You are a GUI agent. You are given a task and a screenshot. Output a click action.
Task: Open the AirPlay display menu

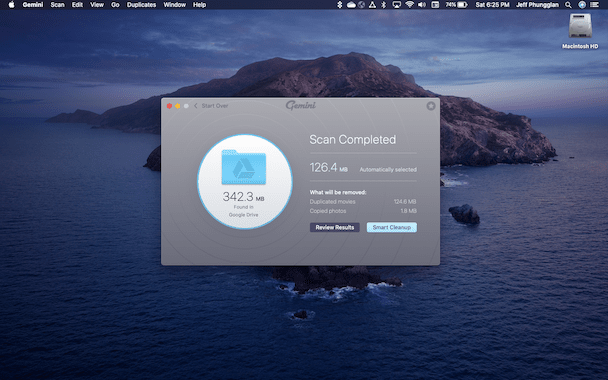click(396, 5)
